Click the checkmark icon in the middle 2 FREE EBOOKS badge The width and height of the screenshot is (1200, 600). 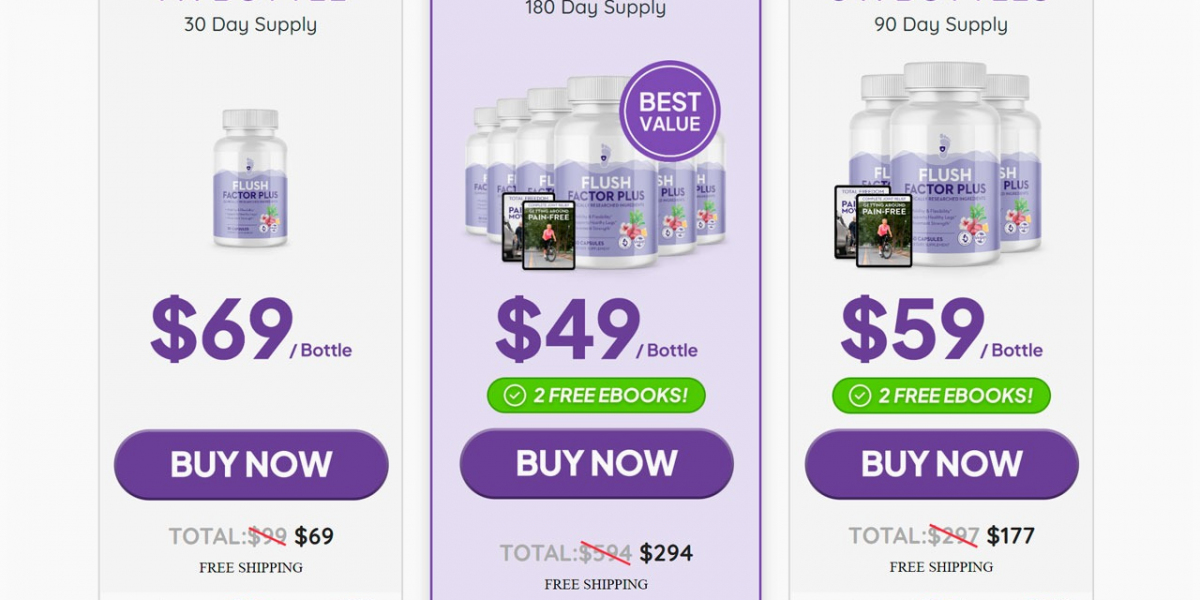[515, 395]
